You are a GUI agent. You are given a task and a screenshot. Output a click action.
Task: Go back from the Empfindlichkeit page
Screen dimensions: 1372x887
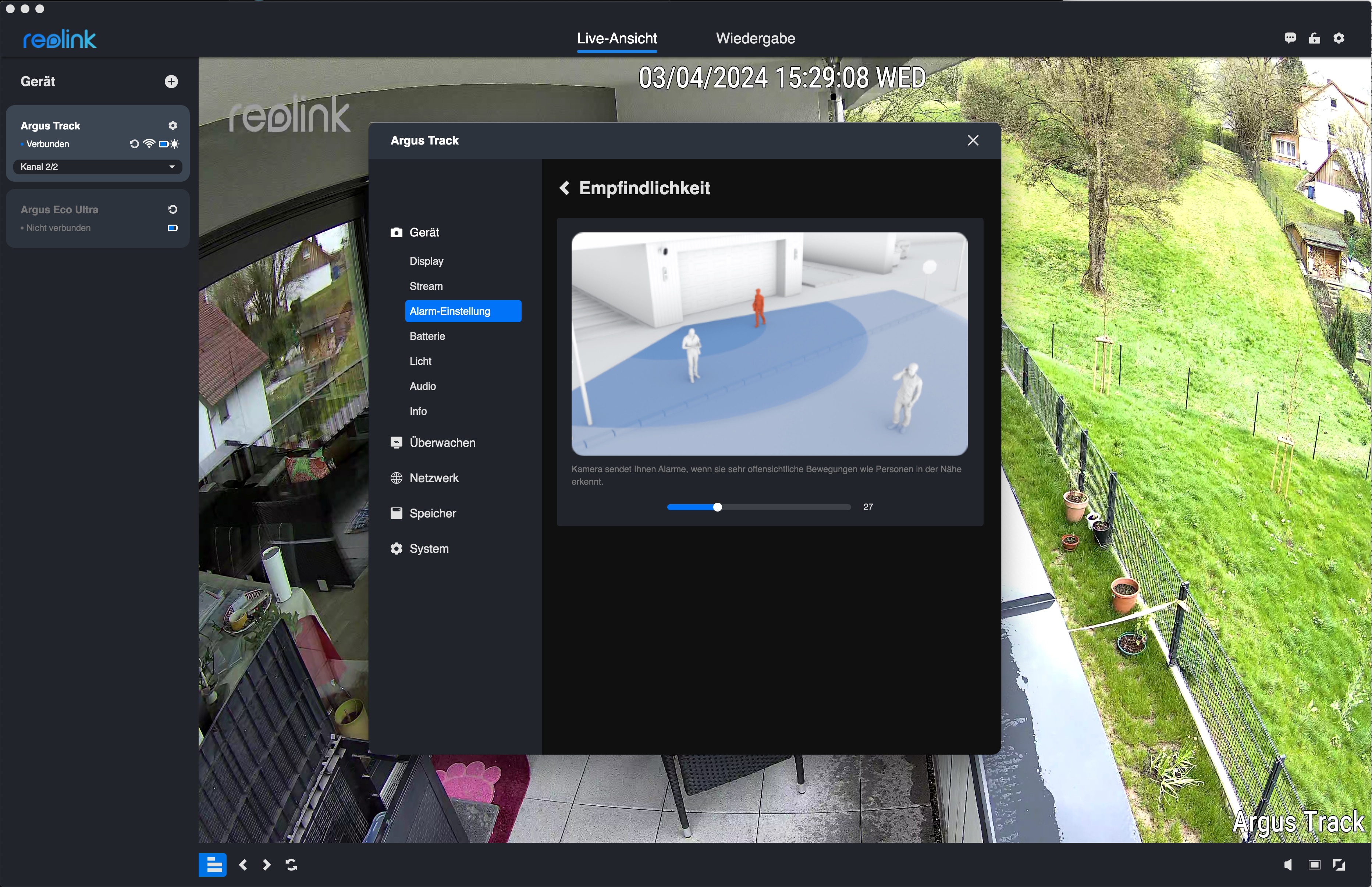click(x=565, y=188)
